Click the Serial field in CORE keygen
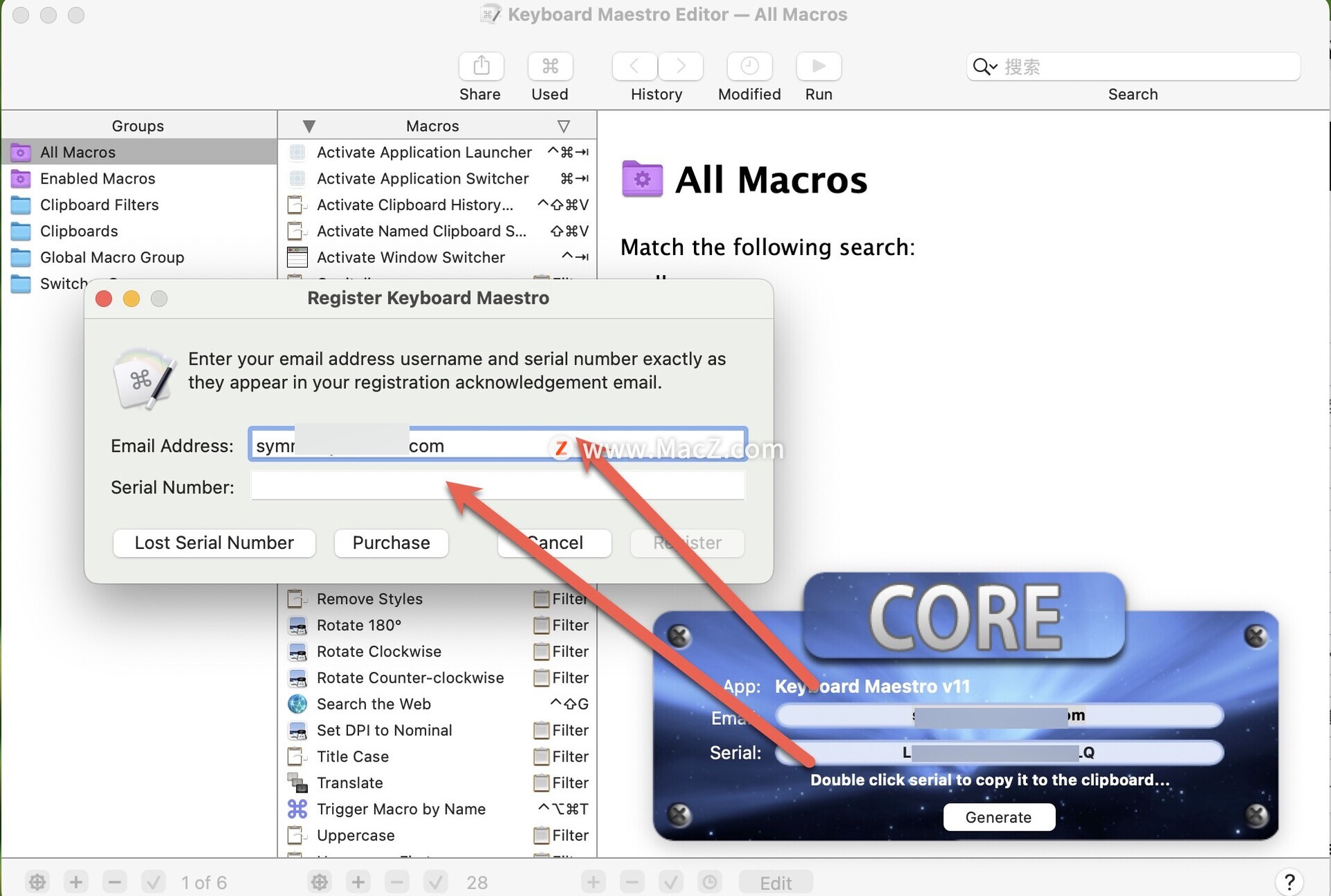This screenshot has height=896, width=1331. tap(999, 753)
